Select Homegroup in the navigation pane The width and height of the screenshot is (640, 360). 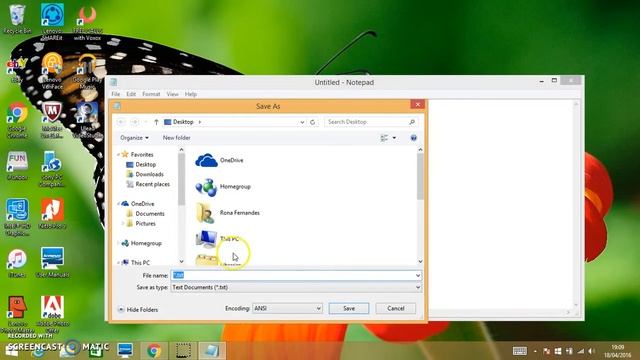(142, 243)
